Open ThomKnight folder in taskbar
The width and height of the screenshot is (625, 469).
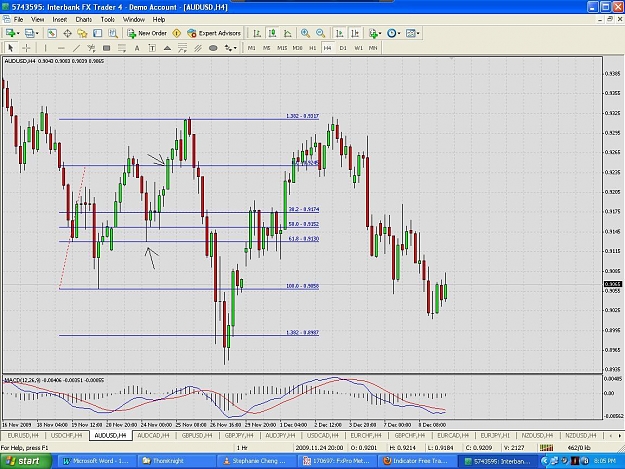point(177,461)
